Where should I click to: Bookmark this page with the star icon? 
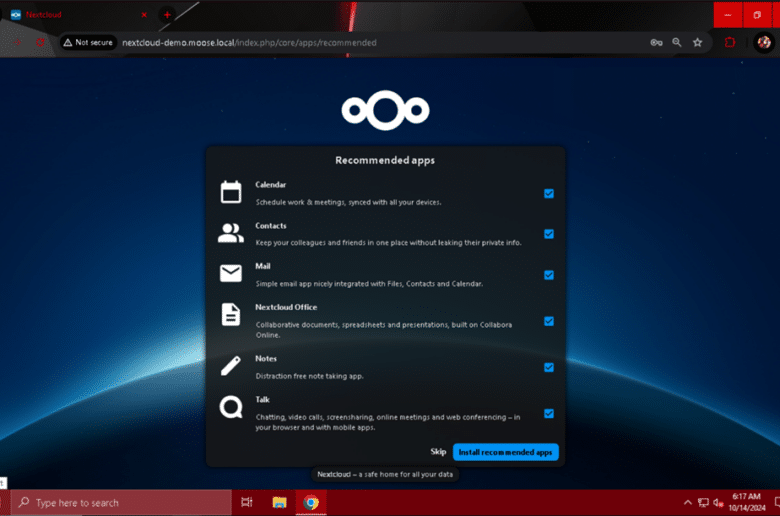coord(697,43)
